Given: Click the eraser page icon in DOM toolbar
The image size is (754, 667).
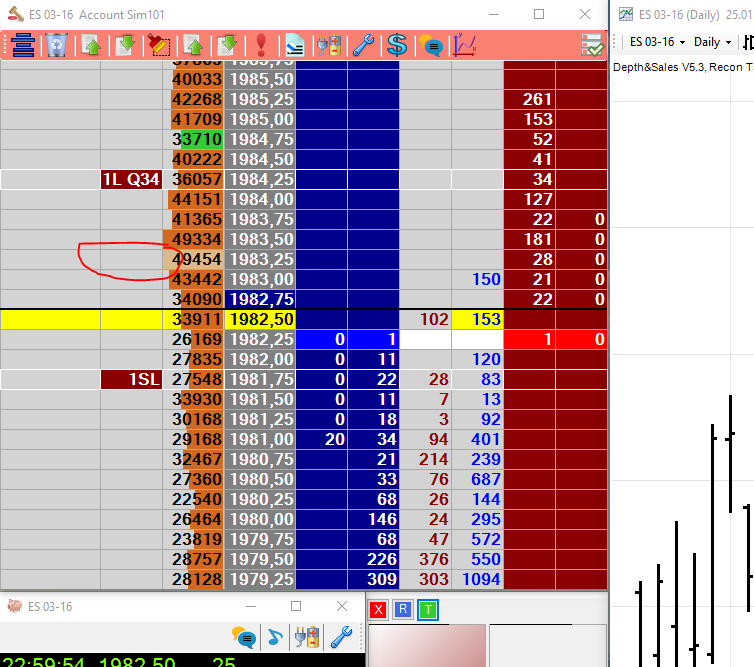Looking at the screenshot, I should click(294, 46).
